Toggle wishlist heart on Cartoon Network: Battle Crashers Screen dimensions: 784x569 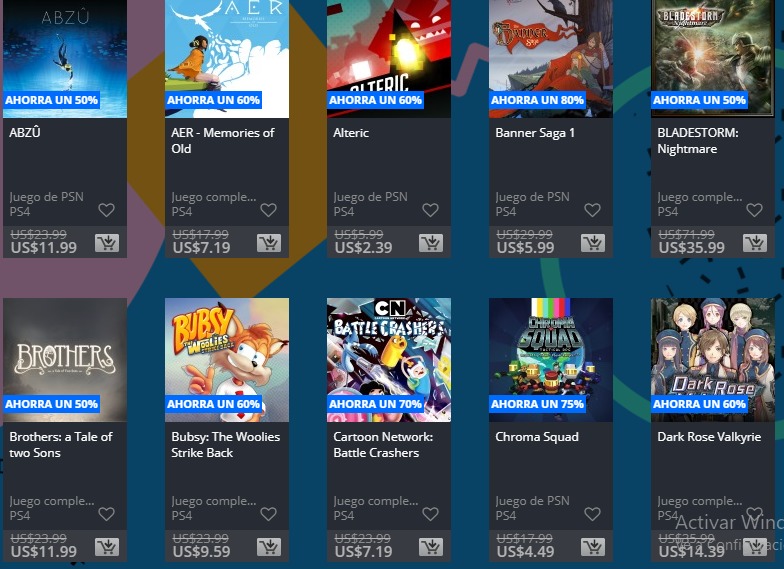point(430,514)
